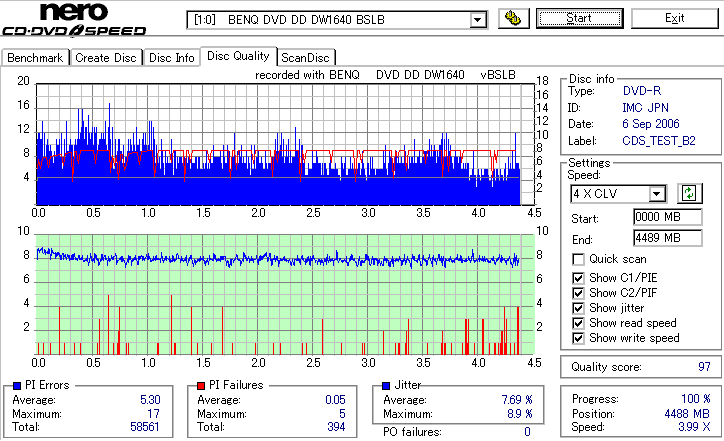Click the PI Errors average 5.30
The image size is (724, 441).
[150, 399]
